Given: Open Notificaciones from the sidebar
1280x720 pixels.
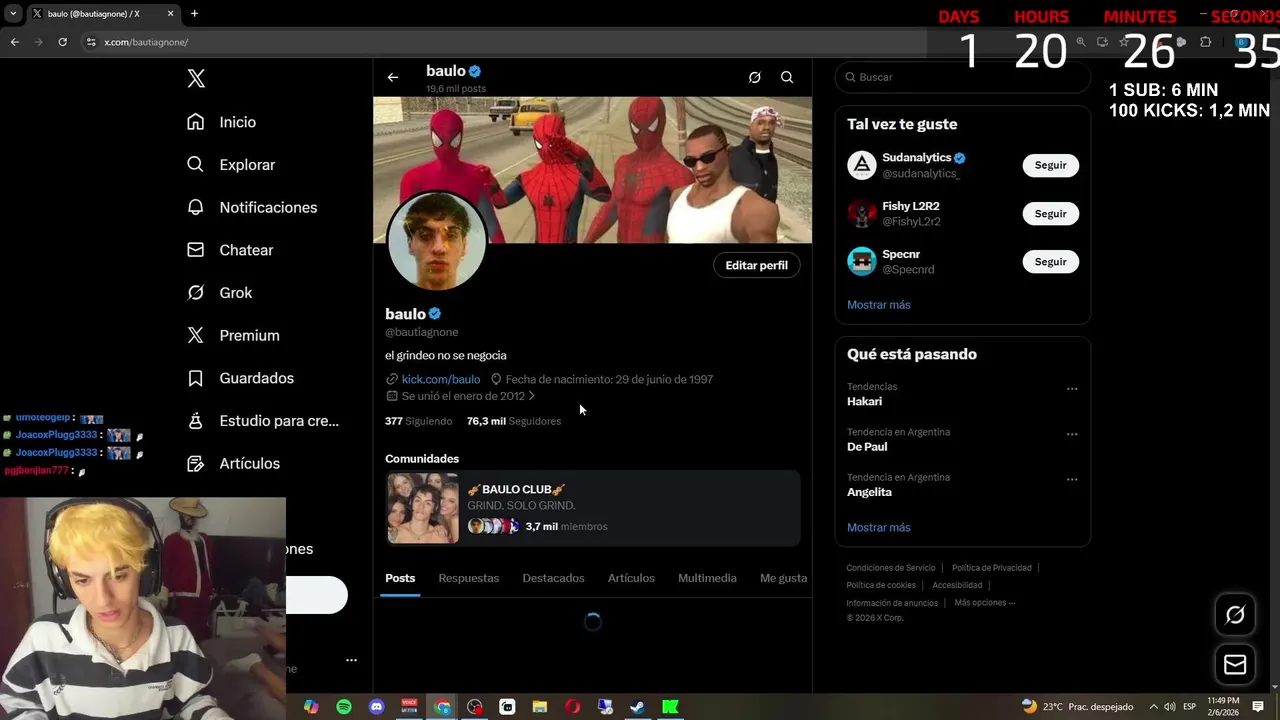Looking at the screenshot, I should tap(252, 207).
